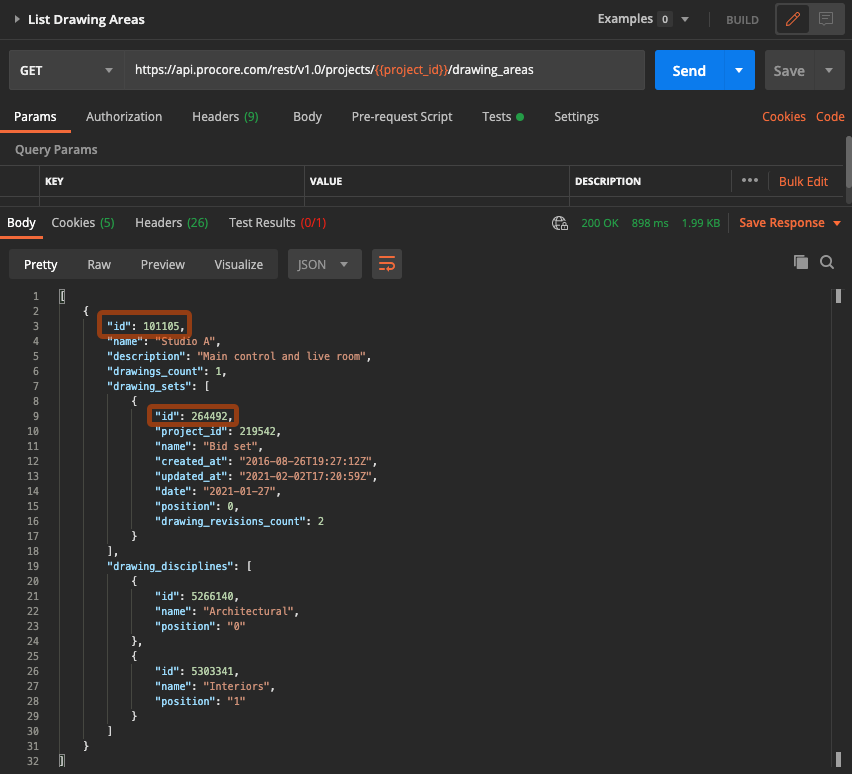Open the Cookies link
852x774 pixels.
(x=784, y=117)
